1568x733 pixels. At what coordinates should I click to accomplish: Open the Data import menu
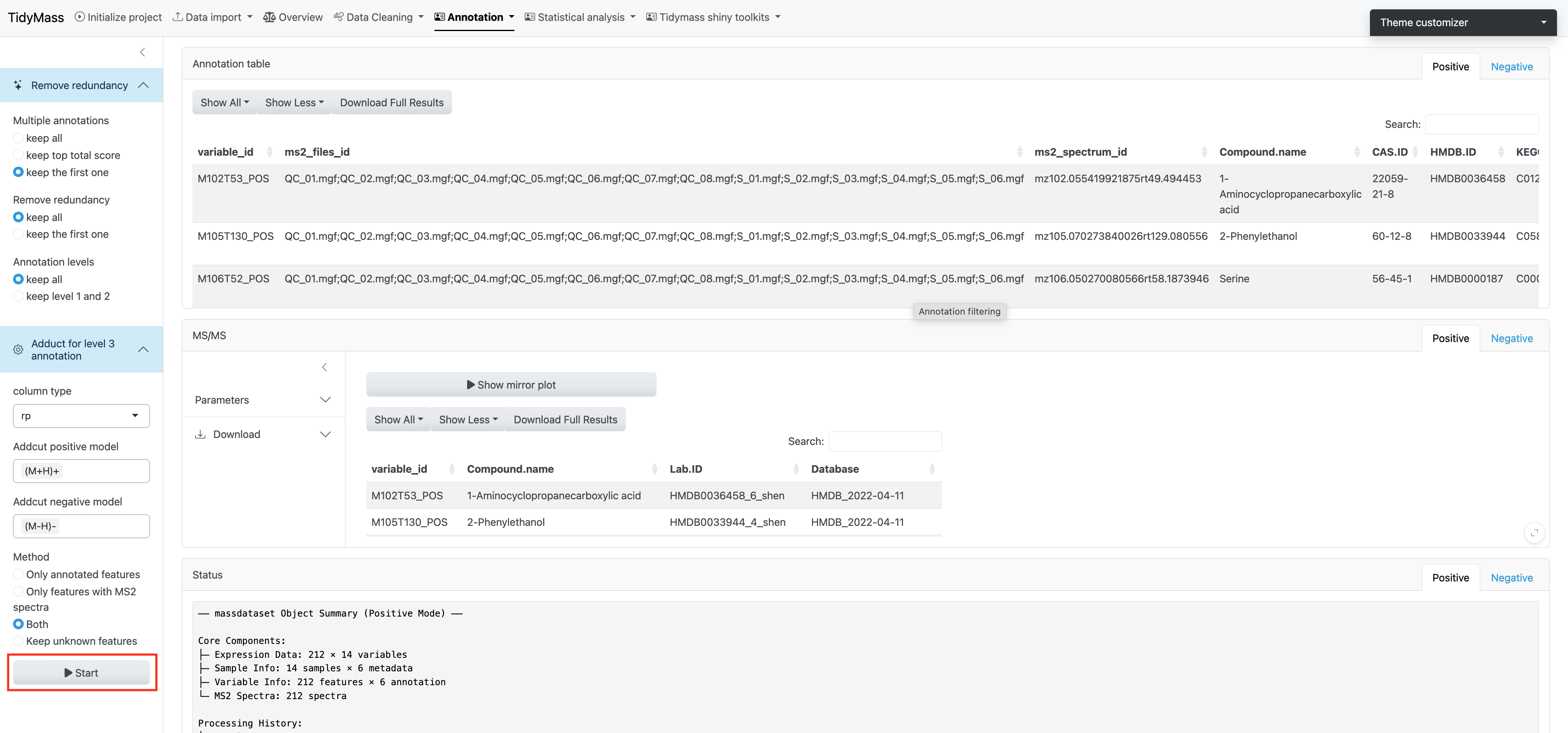pyautogui.click(x=212, y=17)
